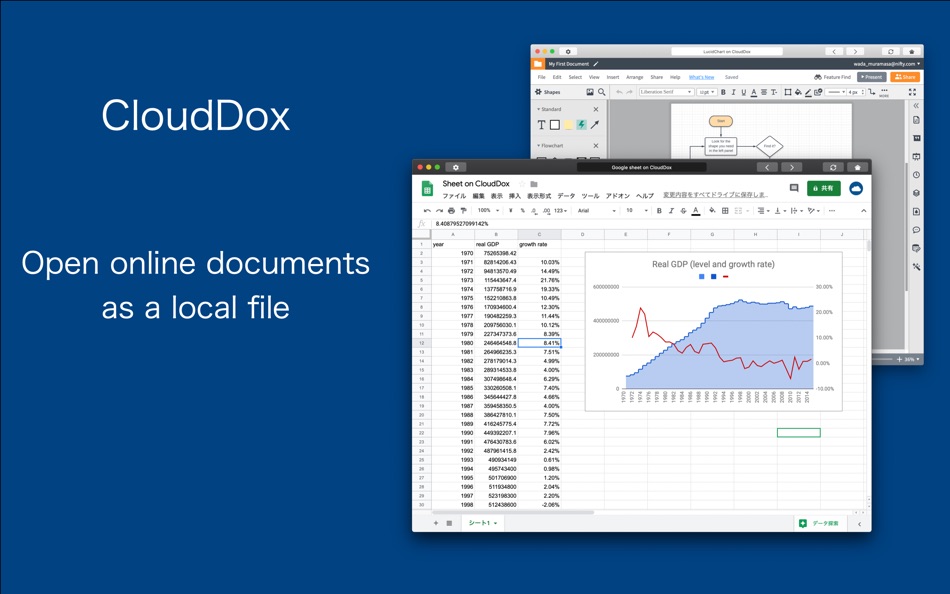The image size is (950, 594).
Task: Click the save status link in Sheets
Action: click(x=715, y=195)
